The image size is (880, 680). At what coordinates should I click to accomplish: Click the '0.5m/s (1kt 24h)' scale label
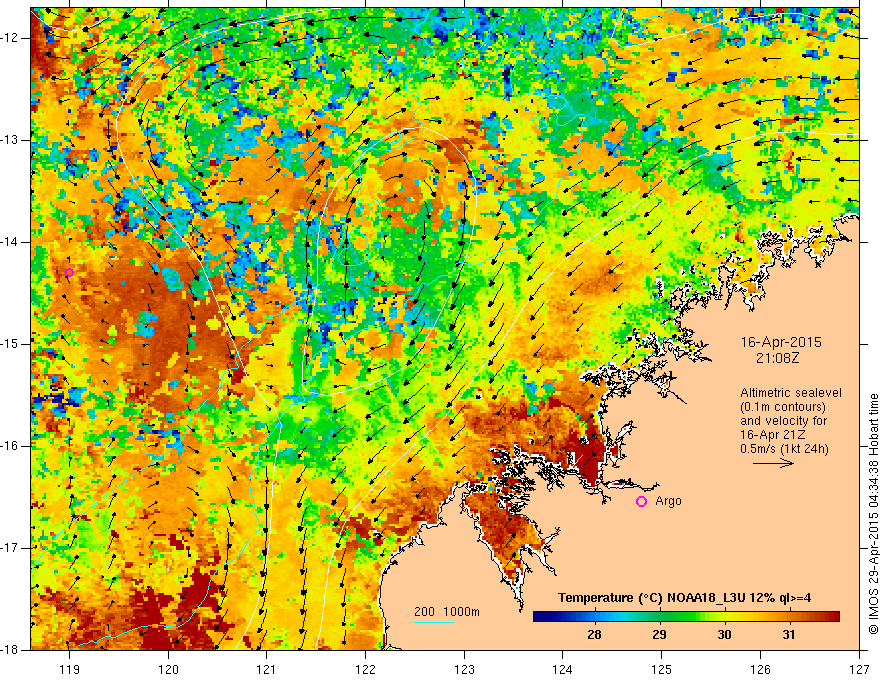784,449
